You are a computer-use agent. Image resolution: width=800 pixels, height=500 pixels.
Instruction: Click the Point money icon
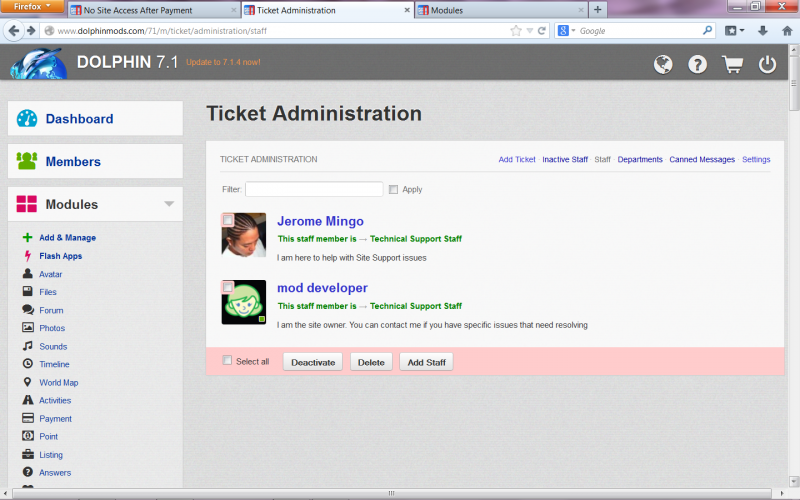[28, 436]
